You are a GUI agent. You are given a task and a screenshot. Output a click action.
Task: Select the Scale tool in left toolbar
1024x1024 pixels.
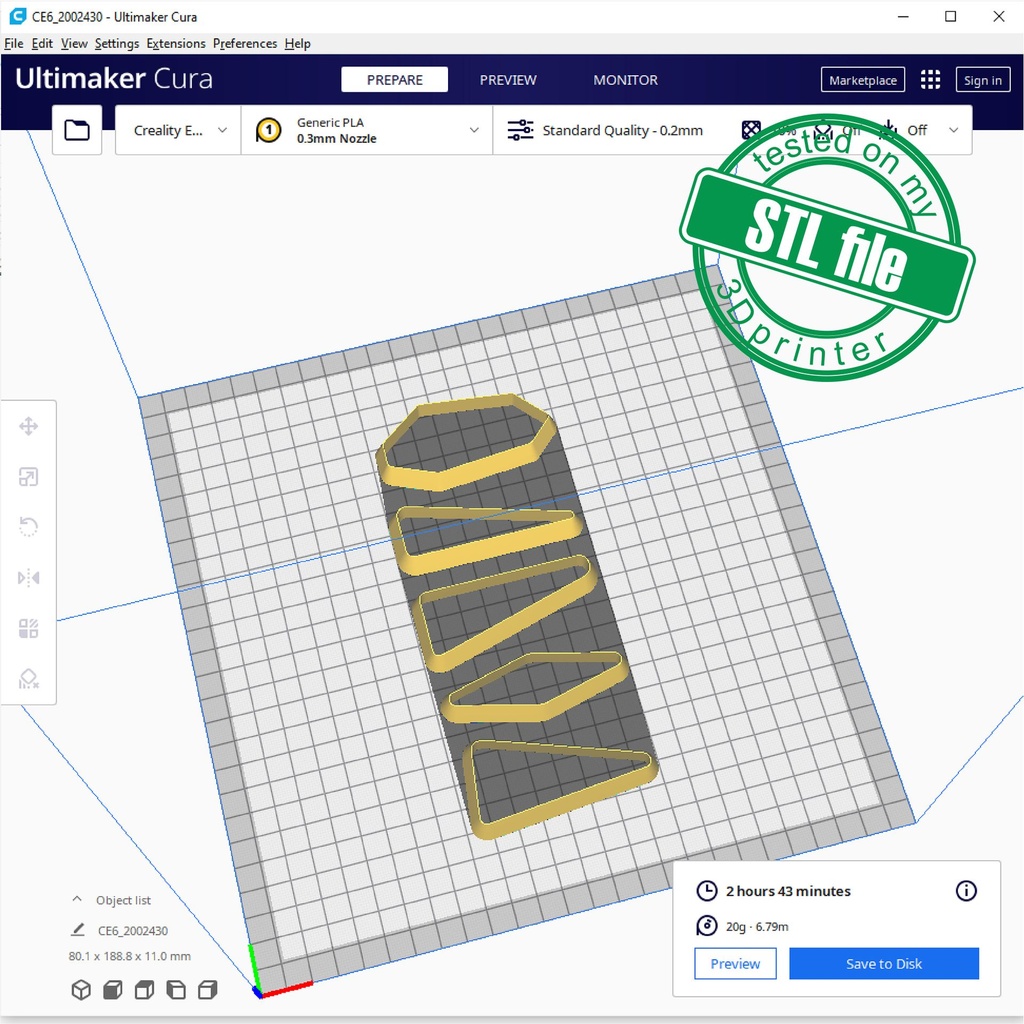coord(28,477)
